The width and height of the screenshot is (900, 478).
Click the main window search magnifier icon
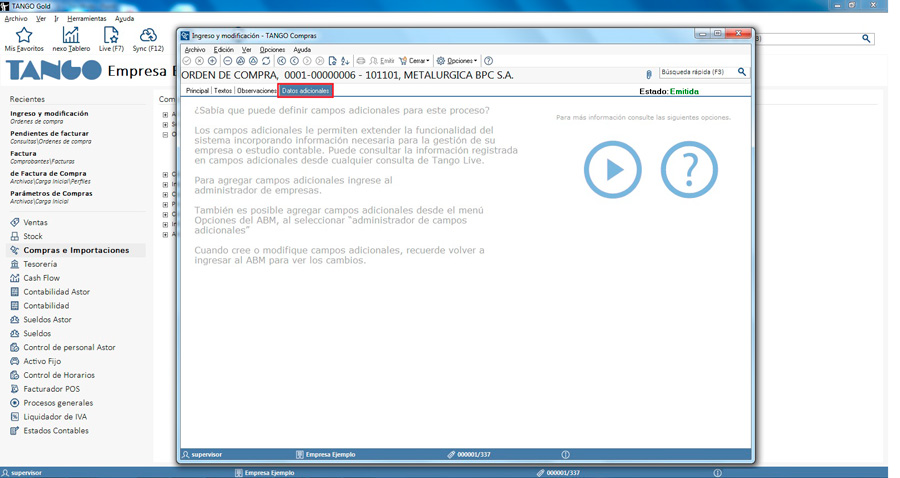point(866,38)
